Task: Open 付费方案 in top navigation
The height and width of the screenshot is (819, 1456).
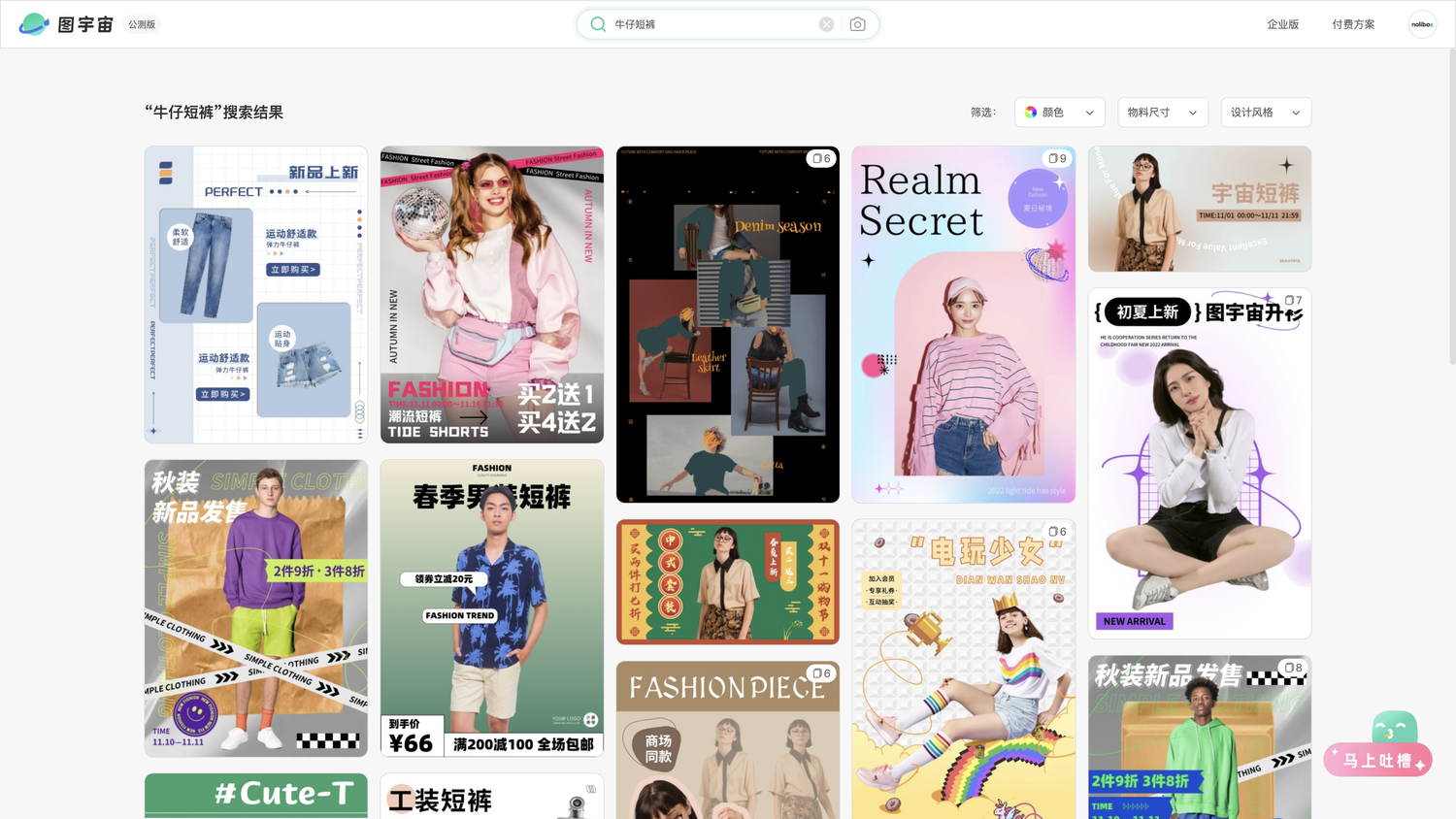Action: click(1353, 24)
